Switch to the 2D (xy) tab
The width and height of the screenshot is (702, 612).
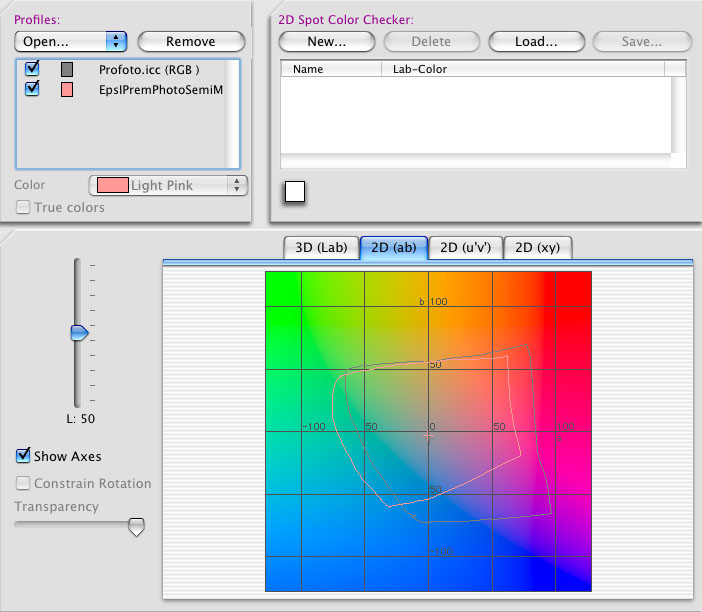point(538,248)
